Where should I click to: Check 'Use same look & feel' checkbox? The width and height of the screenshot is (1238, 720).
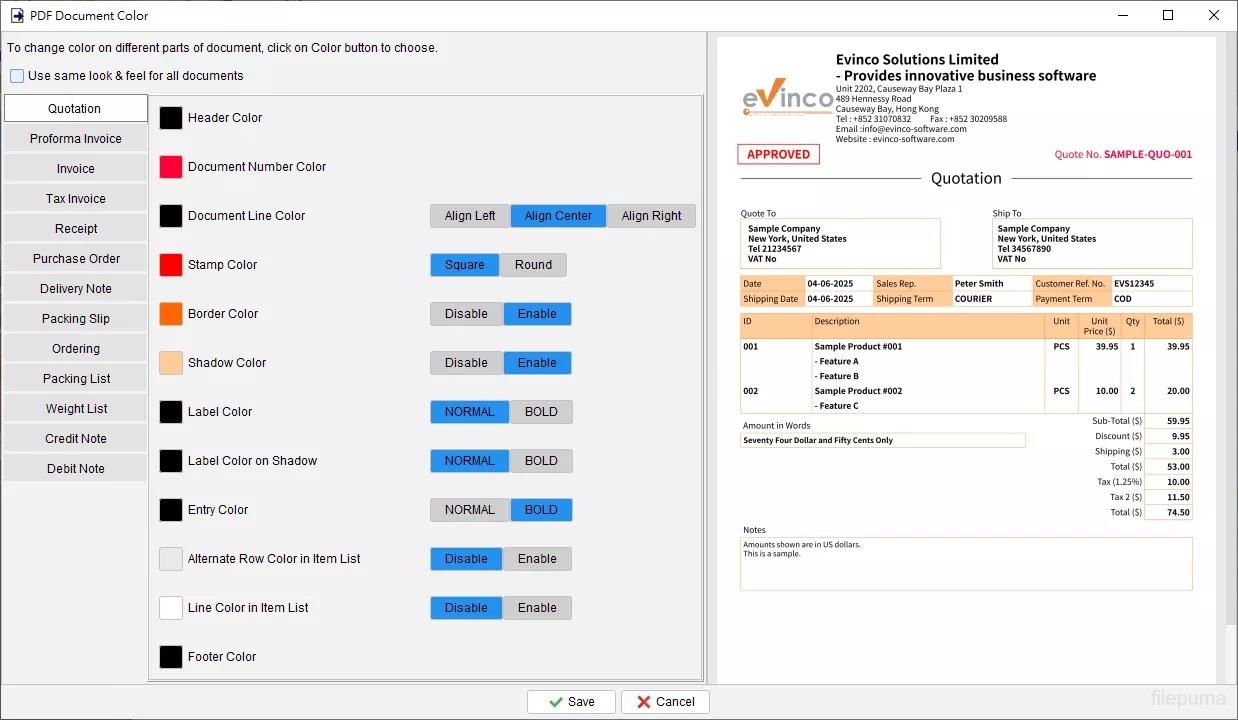18,76
